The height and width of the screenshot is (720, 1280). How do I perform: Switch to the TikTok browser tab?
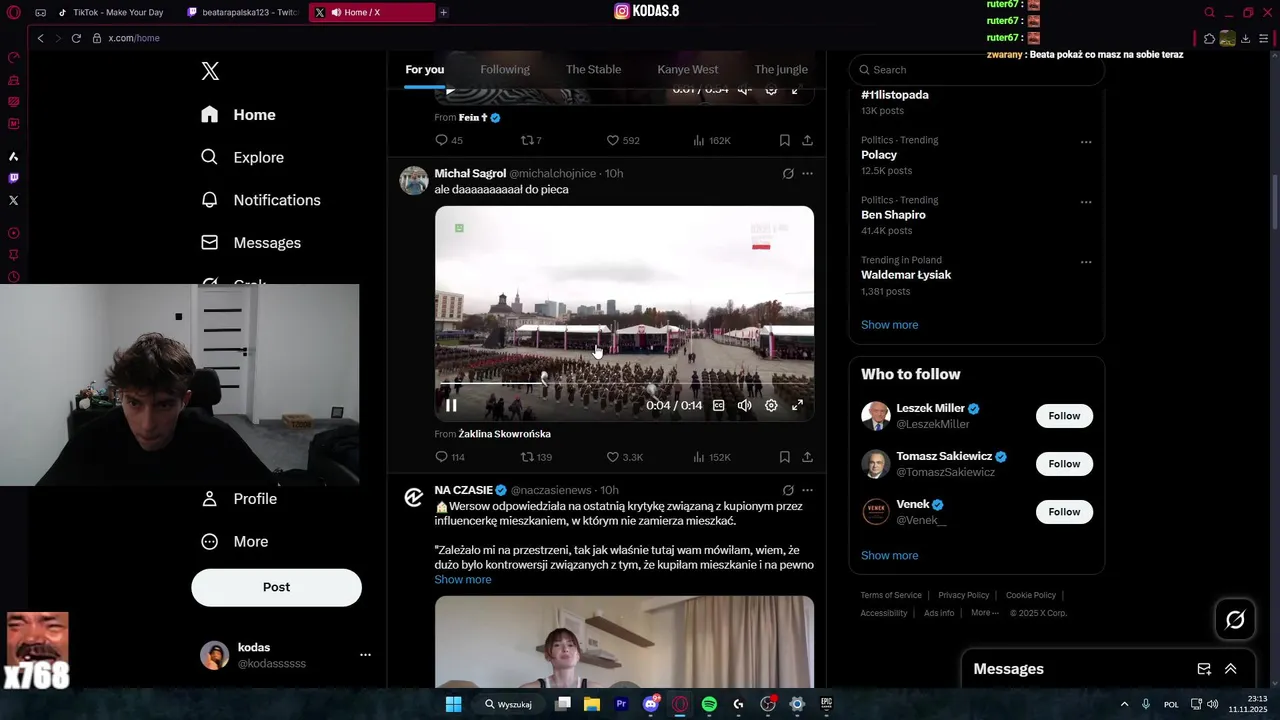click(118, 13)
